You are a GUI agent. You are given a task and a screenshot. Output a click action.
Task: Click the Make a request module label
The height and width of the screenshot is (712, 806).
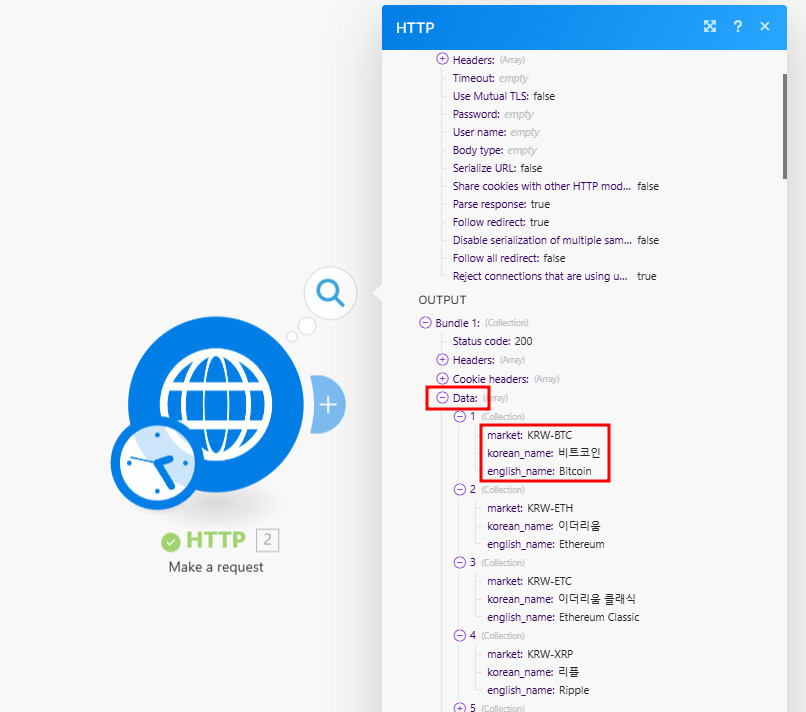[x=216, y=567]
